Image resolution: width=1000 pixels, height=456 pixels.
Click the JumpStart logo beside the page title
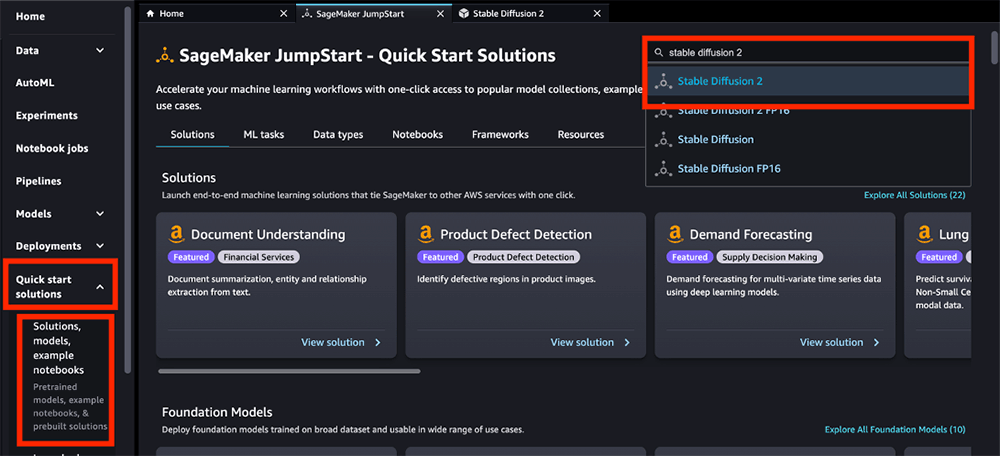coord(165,55)
